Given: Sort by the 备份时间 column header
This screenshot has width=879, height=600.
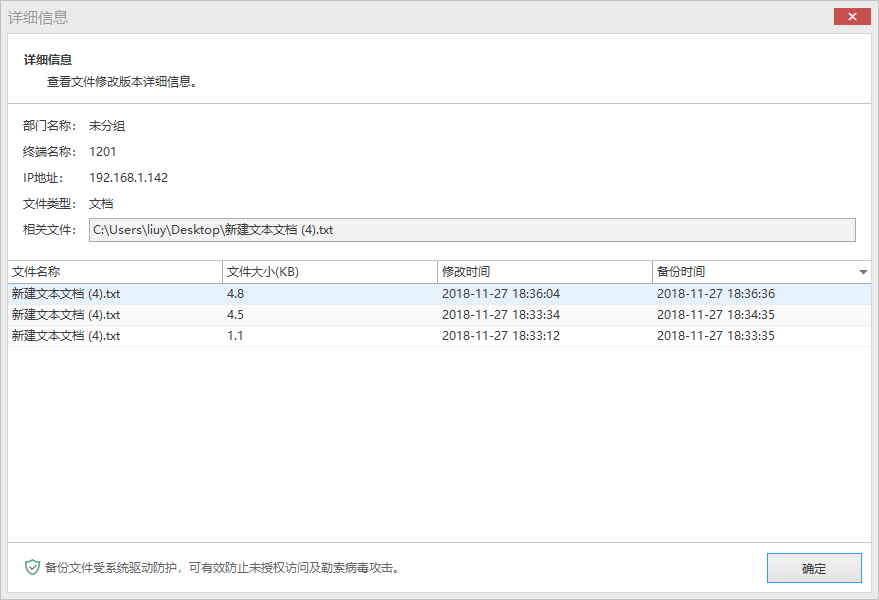Looking at the screenshot, I should [x=750, y=272].
